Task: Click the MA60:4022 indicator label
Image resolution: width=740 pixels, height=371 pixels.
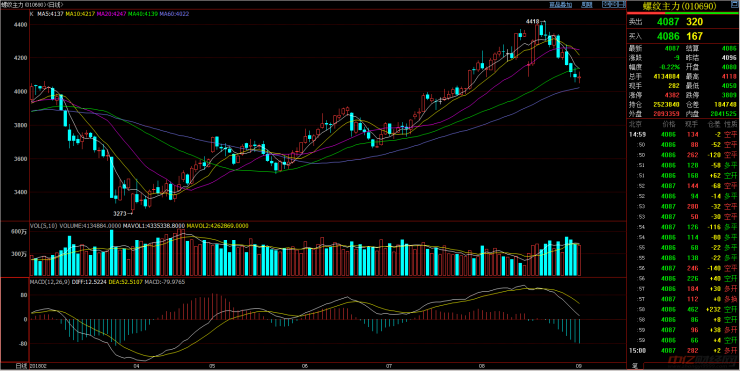Action: point(175,14)
